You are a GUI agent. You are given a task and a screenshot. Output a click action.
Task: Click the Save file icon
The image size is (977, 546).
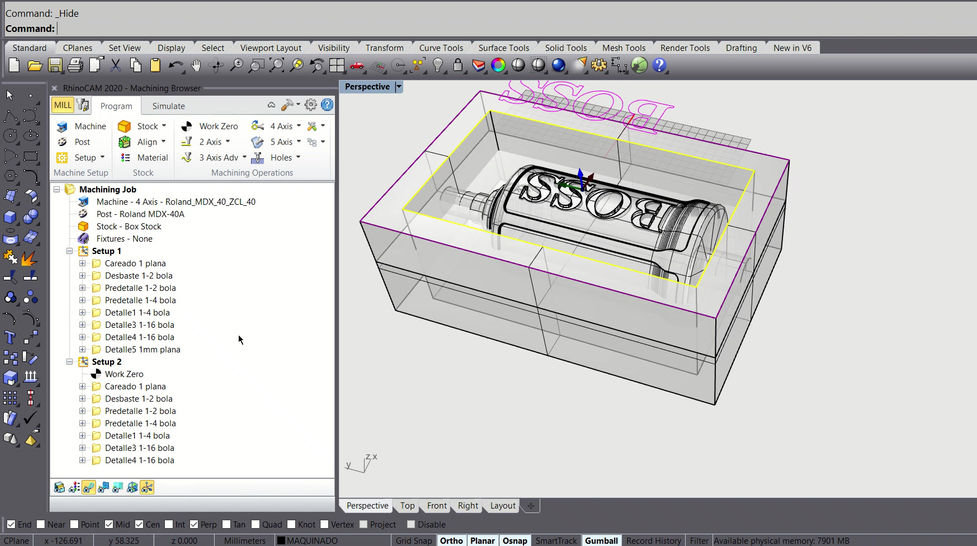pos(55,66)
